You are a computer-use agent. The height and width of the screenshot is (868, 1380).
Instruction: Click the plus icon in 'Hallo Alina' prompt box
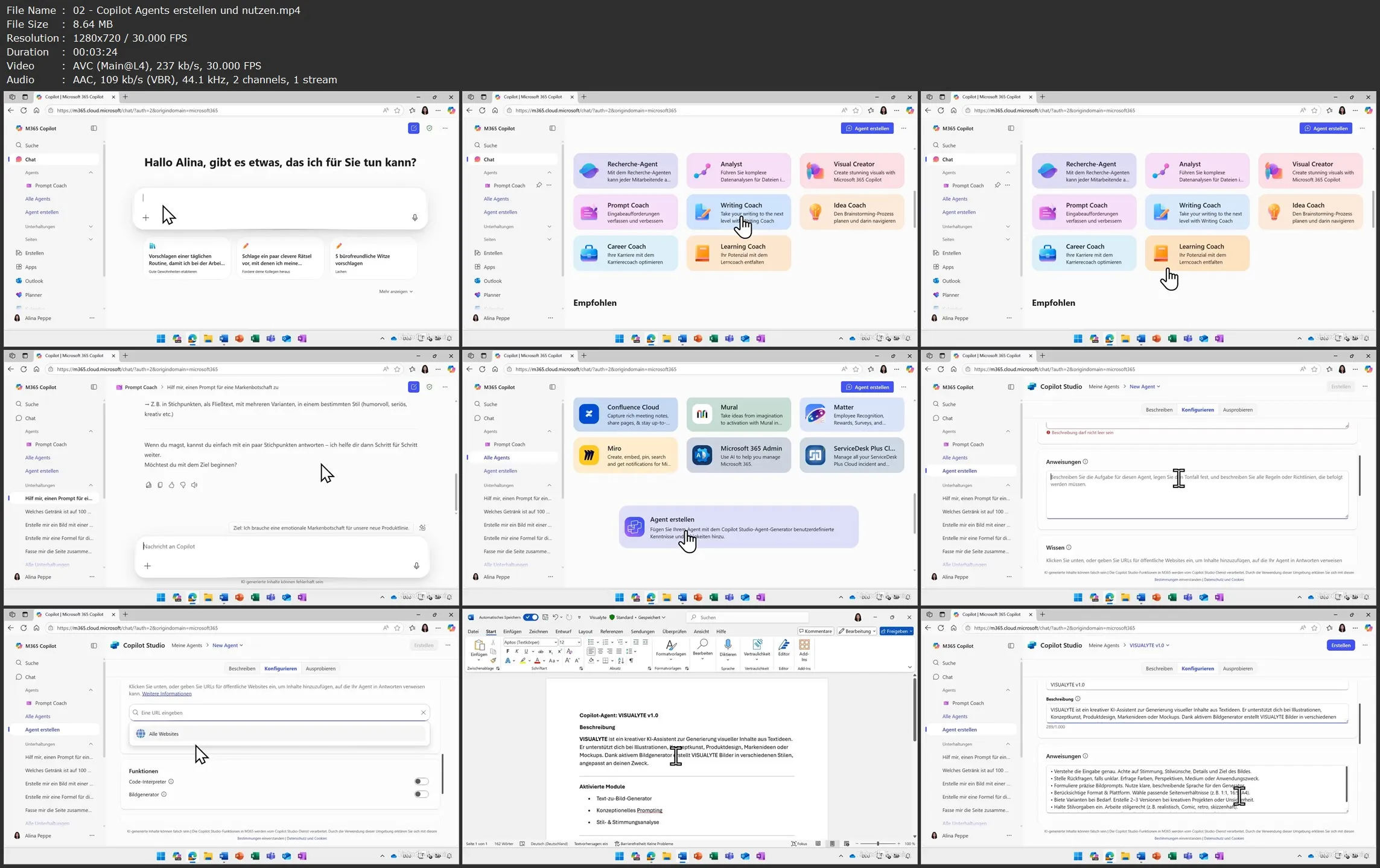[145, 218]
